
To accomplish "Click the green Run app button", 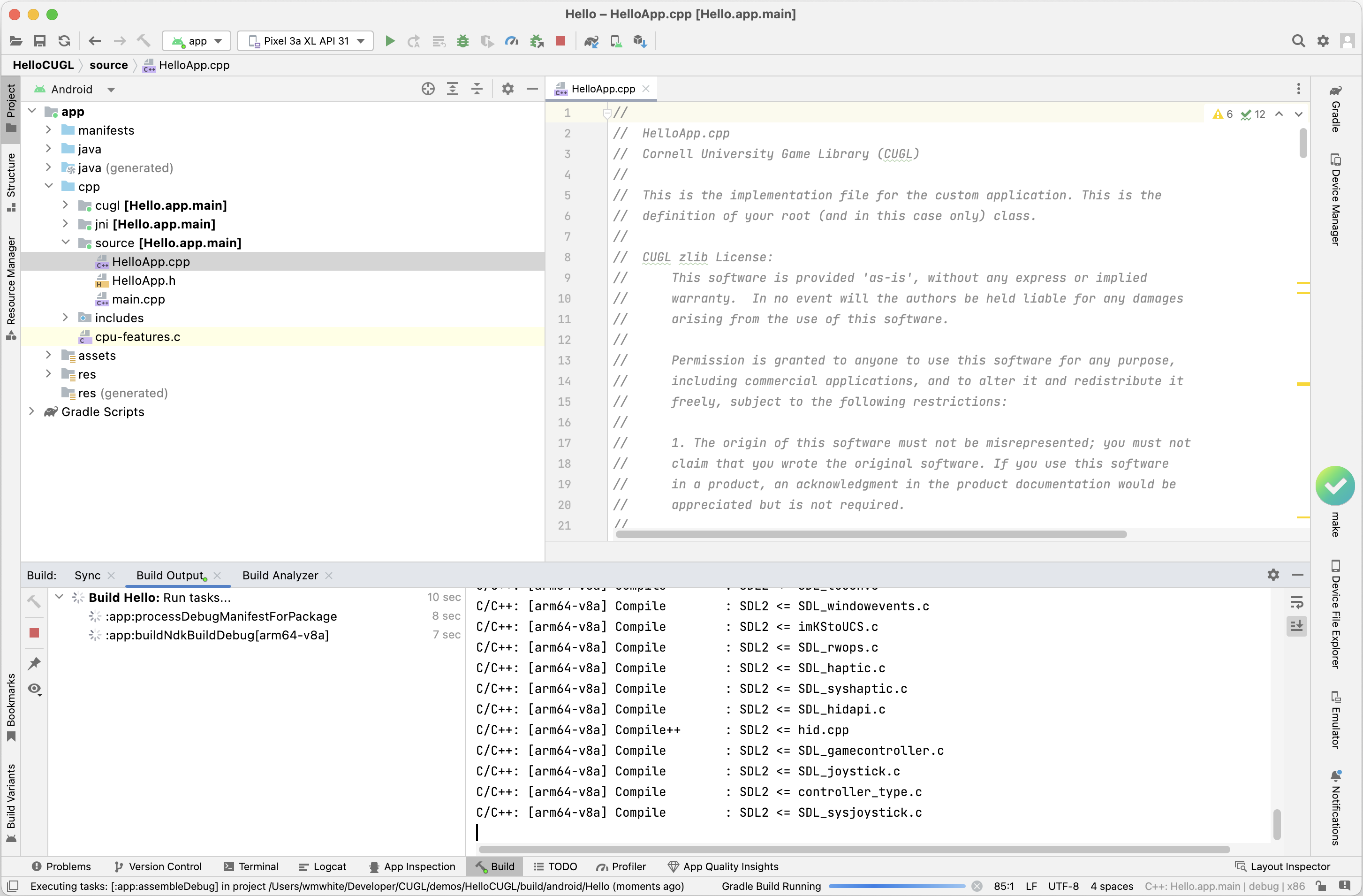I will point(389,41).
